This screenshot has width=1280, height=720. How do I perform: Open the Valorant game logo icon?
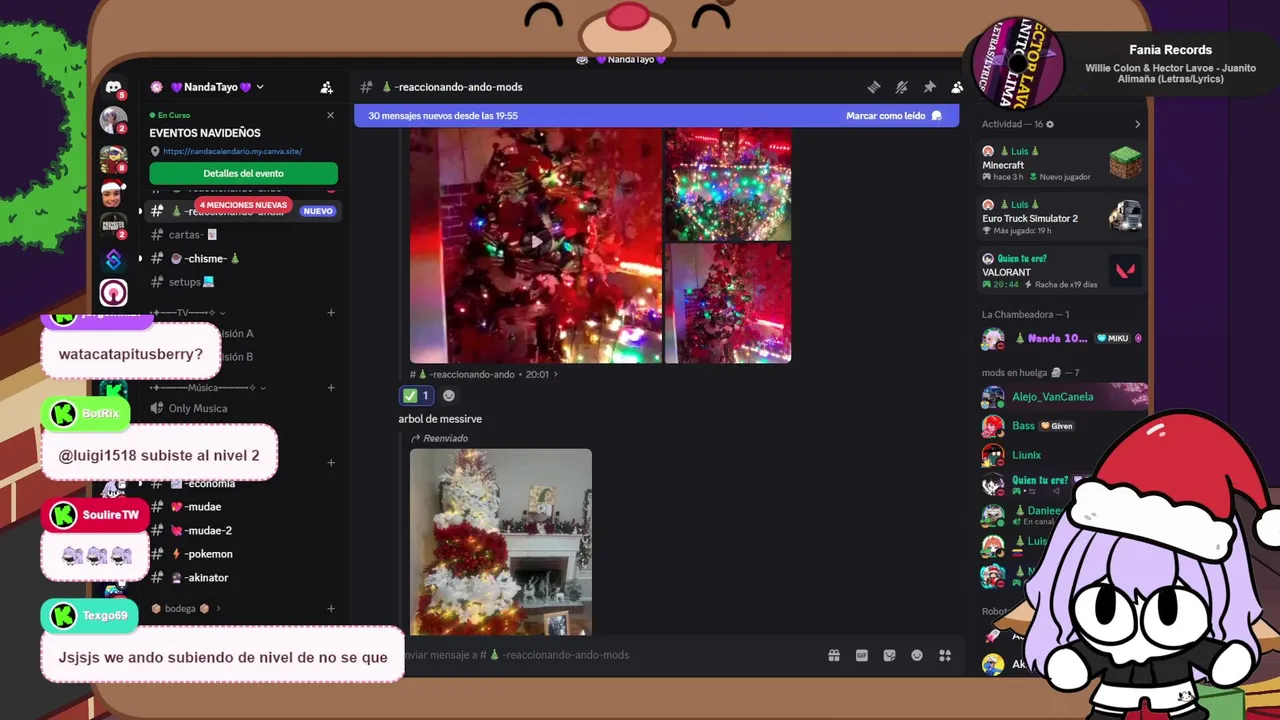coord(1125,270)
